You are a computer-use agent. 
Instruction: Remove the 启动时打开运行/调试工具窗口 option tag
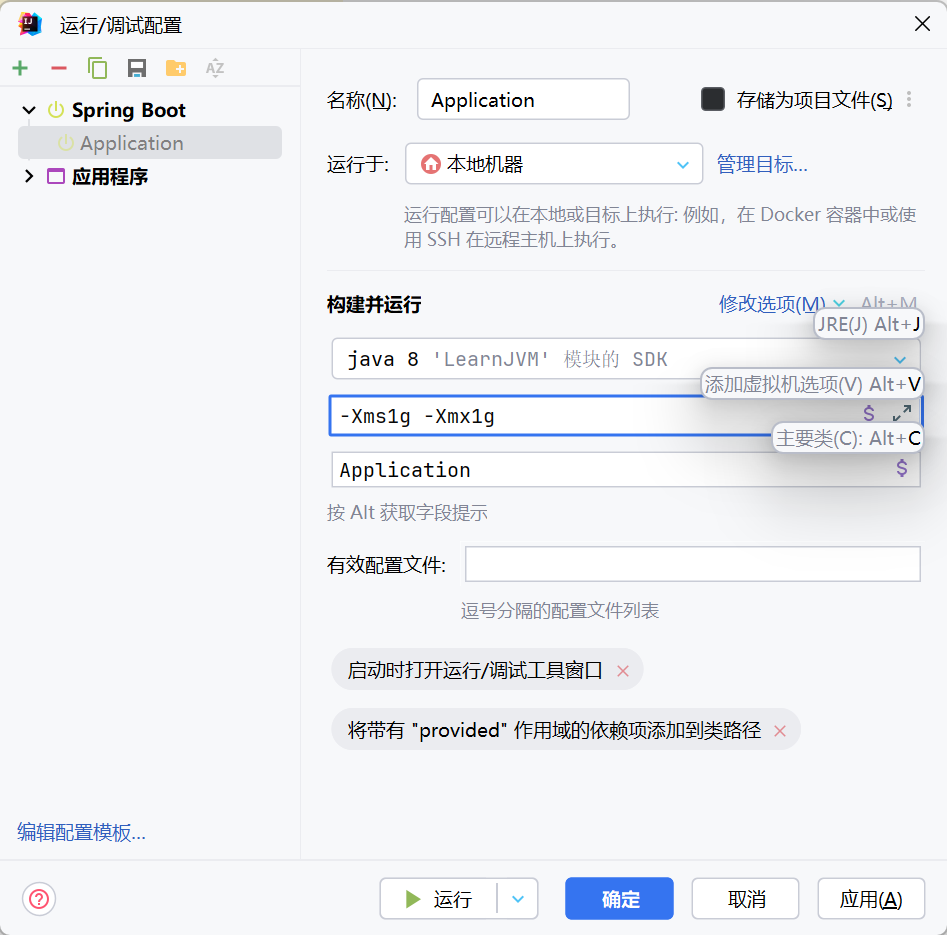[x=623, y=671]
